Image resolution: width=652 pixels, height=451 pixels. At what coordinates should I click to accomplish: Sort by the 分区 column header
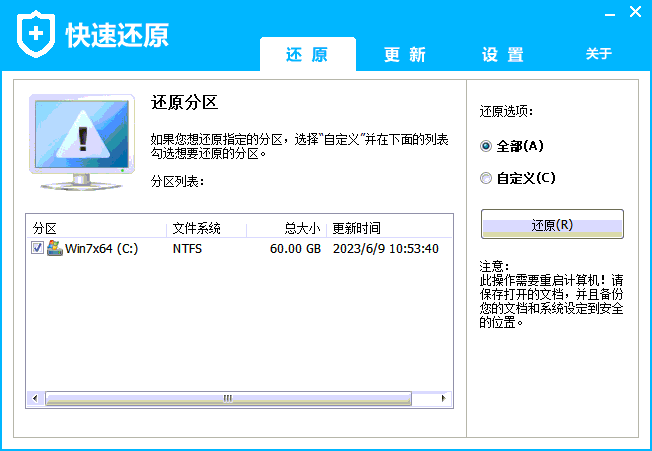[96, 228]
